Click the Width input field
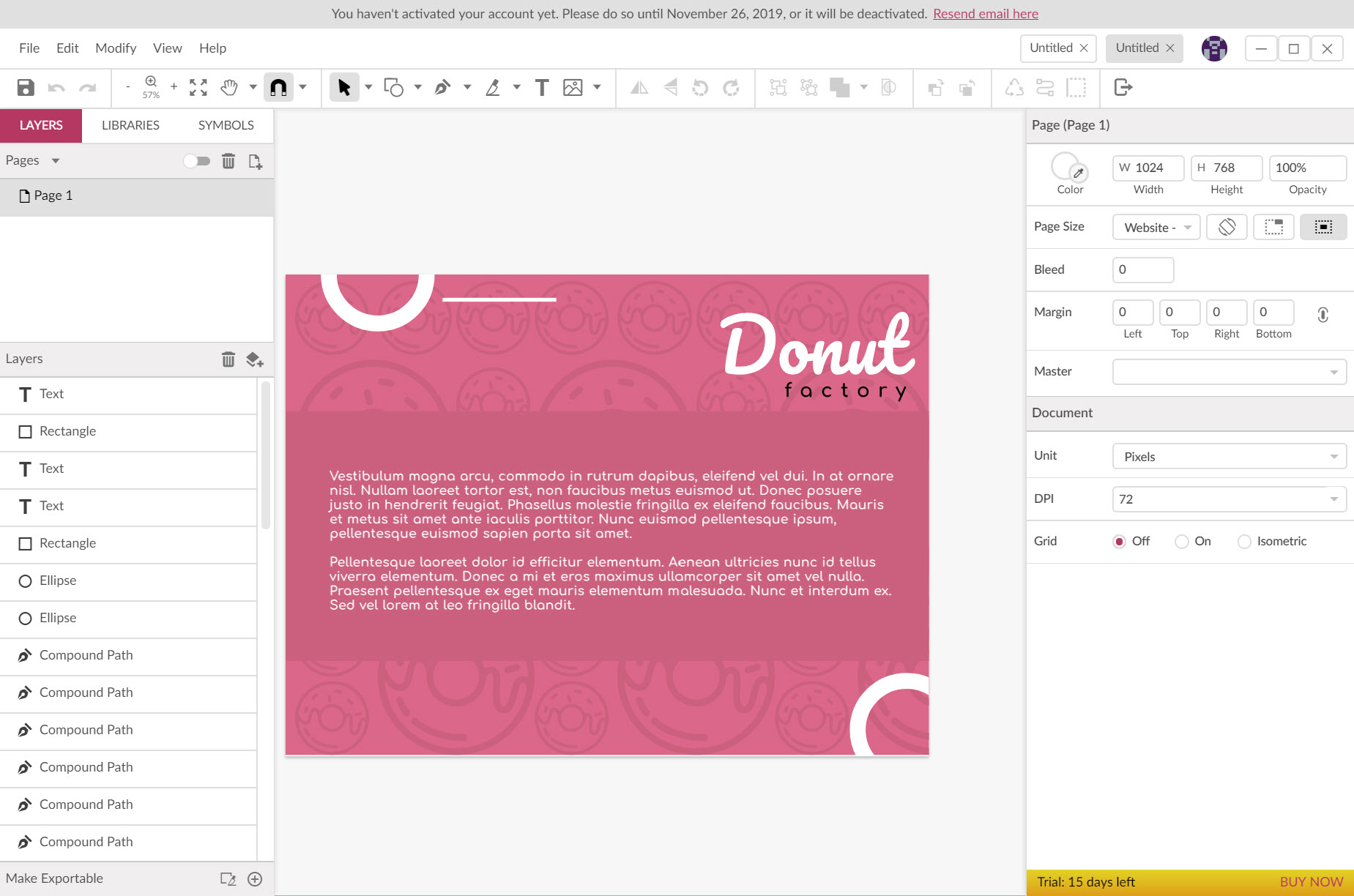The height and width of the screenshot is (896, 1354). 1148,168
